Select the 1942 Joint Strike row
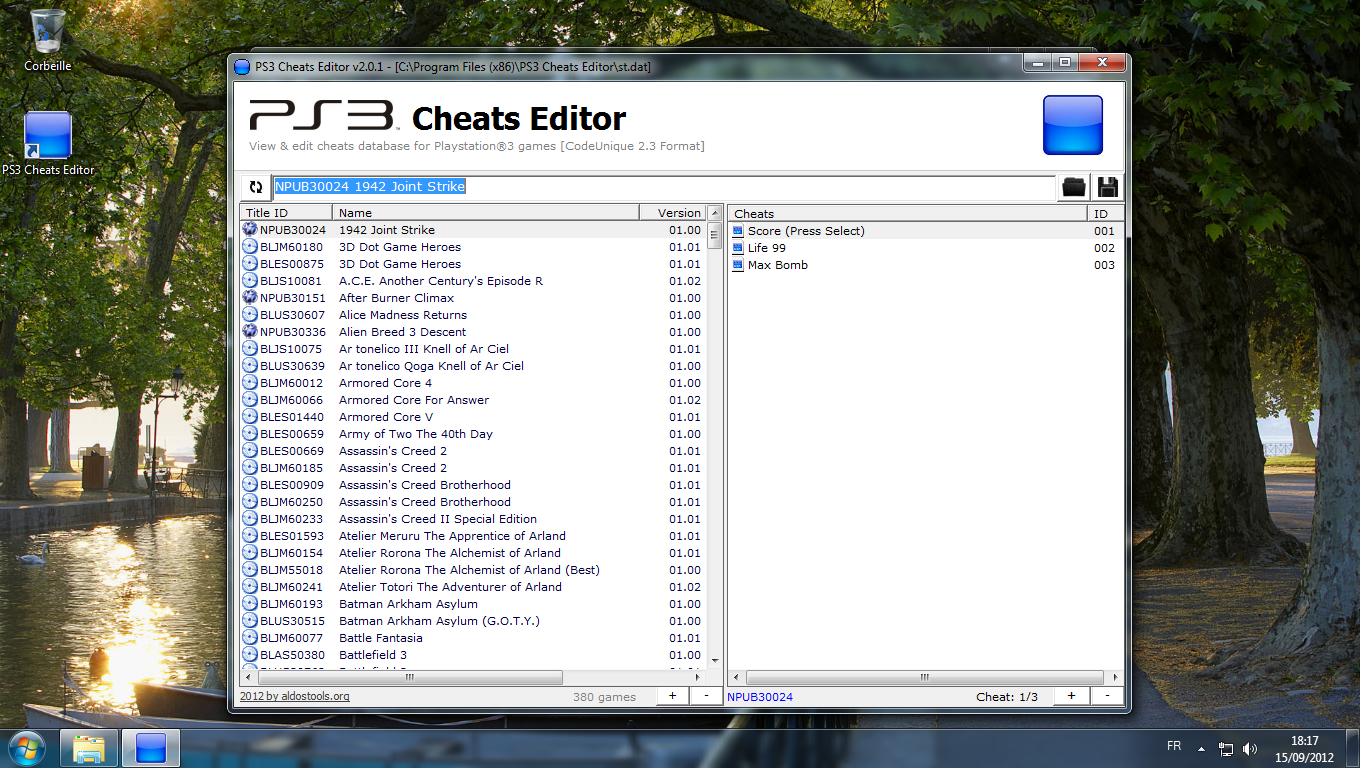The image size is (1360, 768). 473,230
